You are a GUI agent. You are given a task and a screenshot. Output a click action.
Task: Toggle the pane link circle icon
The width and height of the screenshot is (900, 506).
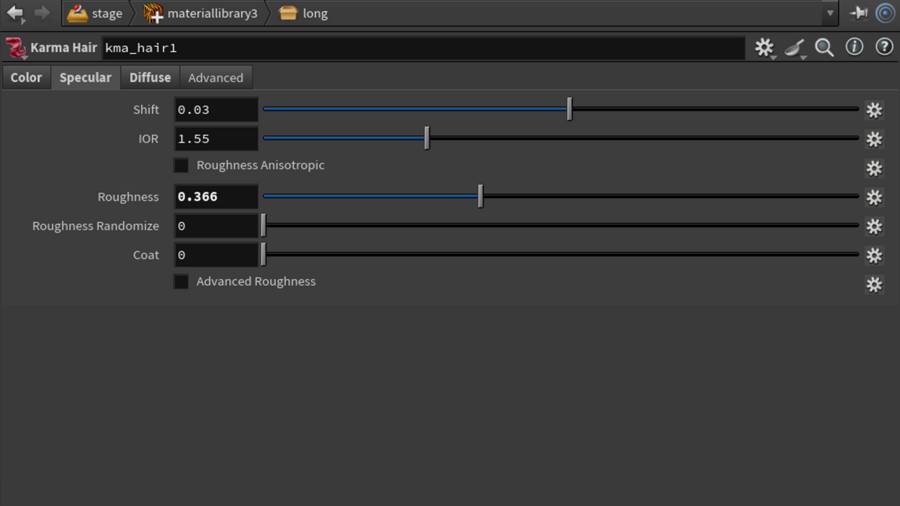pyautogui.click(x=885, y=13)
